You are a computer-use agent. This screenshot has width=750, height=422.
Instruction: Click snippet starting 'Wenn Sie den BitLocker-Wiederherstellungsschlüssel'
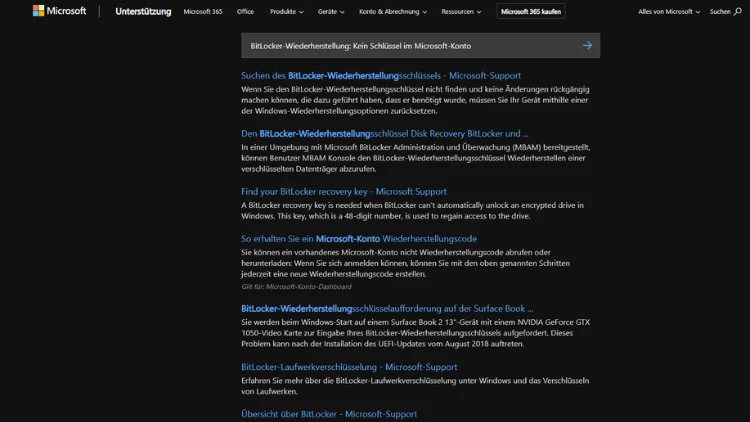pos(415,100)
